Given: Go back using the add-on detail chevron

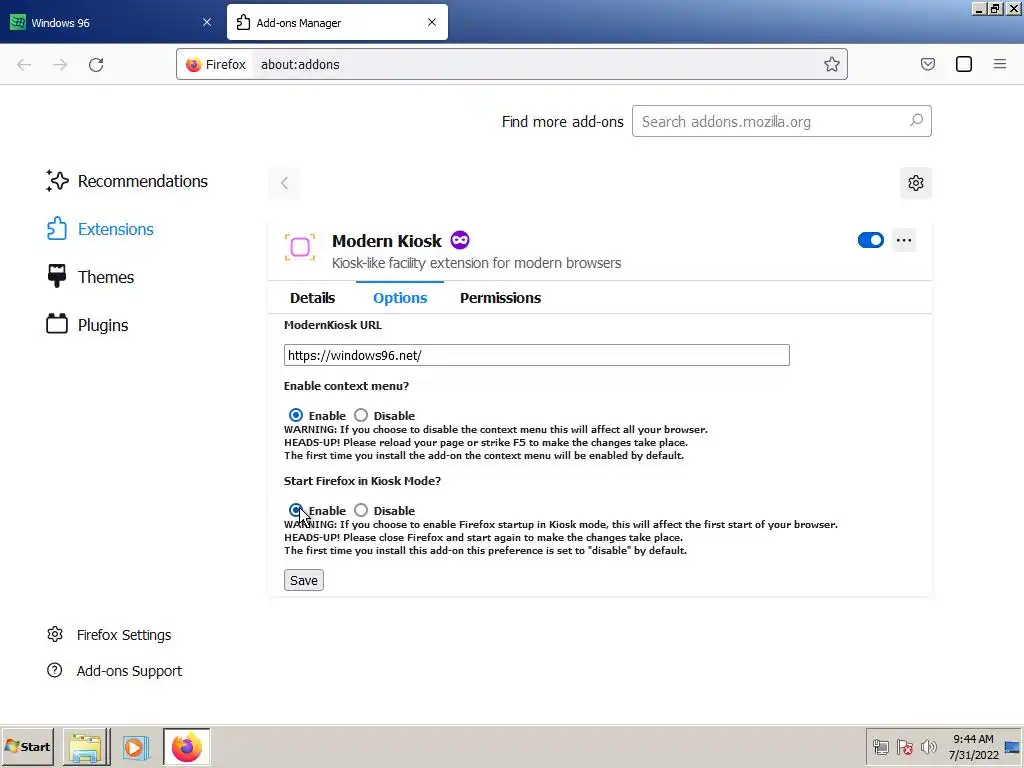Looking at the screenshot, I should click(284, 183).
